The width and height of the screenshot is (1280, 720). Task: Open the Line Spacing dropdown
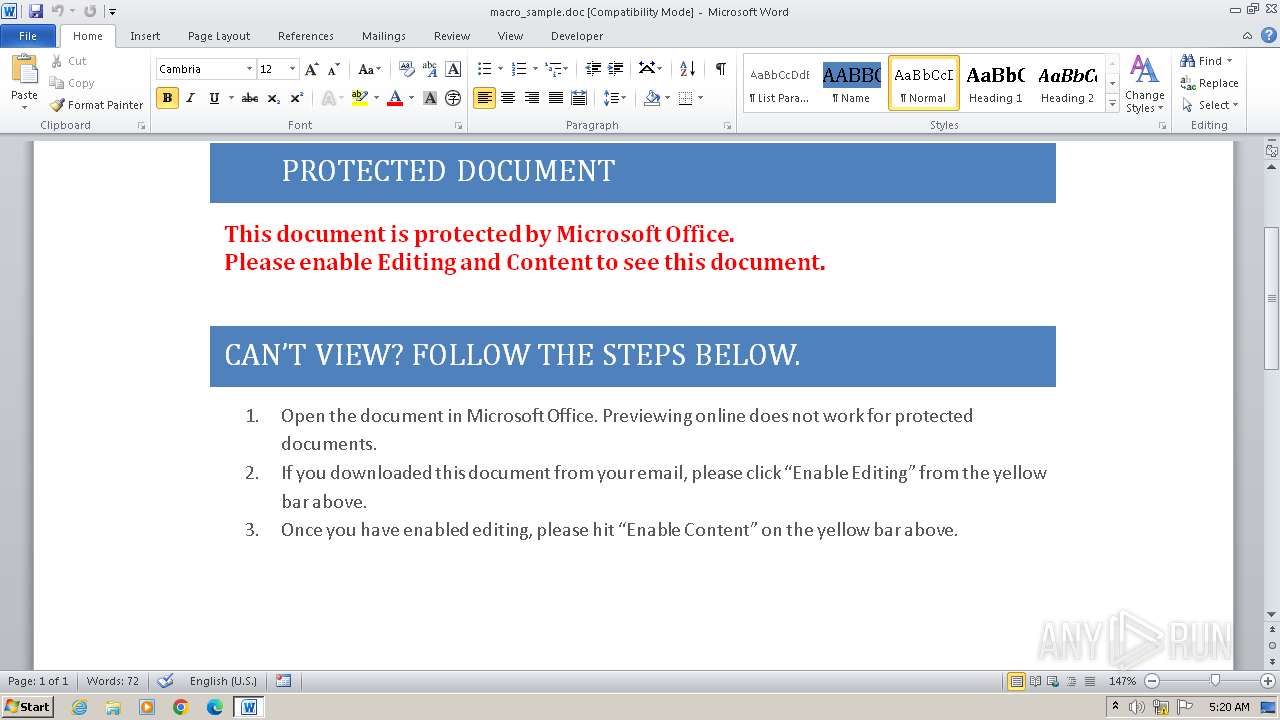tap(615, 98)
